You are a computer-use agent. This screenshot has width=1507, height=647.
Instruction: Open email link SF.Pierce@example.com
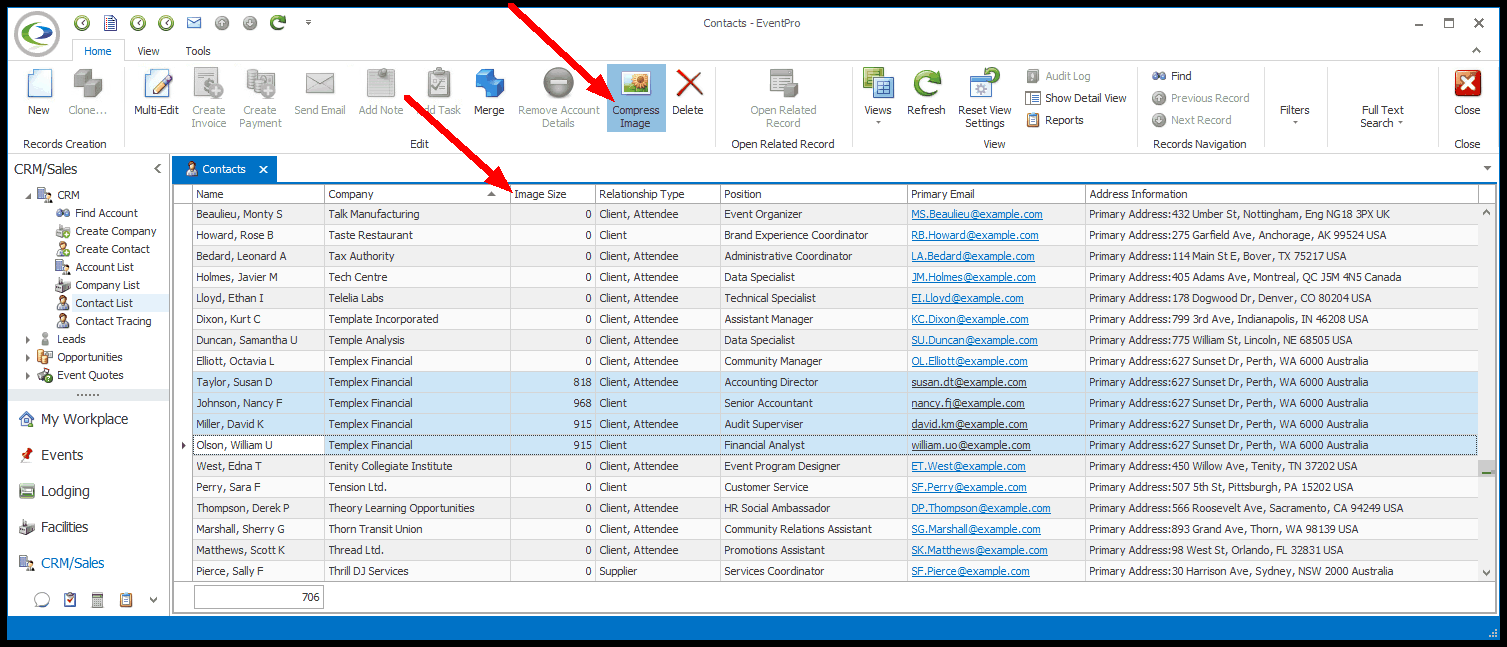pyautogui.click(x=970, y=571)
